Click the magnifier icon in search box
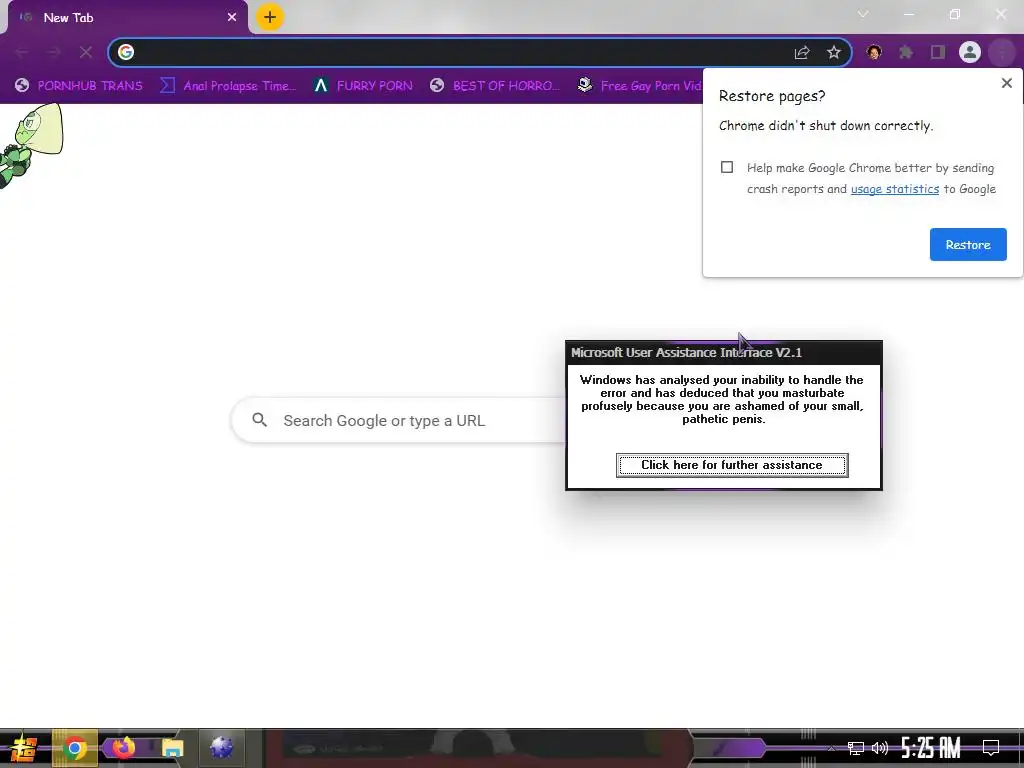 tap(259, 420)
